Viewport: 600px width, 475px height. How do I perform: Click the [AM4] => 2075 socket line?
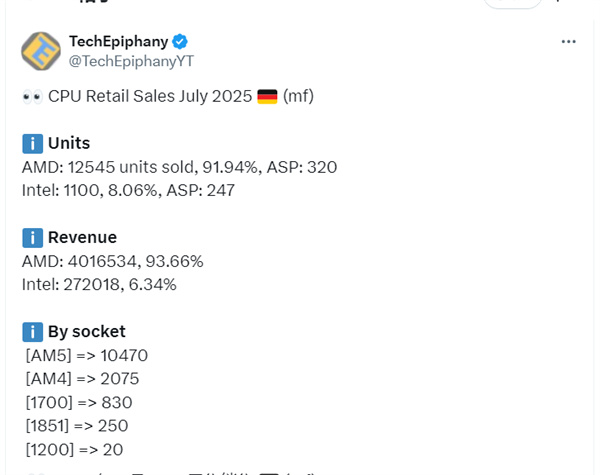pyautogui.click(x=82, y=378)
